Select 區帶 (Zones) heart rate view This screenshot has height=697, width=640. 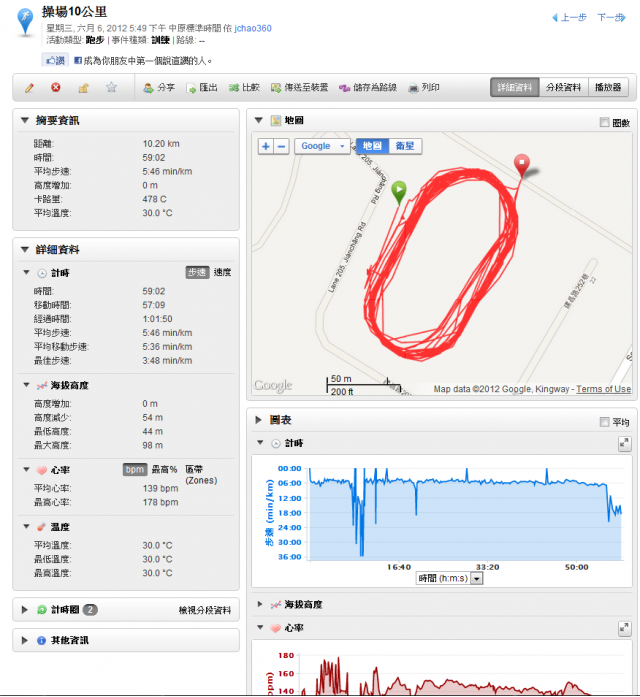tap(201, 475)
